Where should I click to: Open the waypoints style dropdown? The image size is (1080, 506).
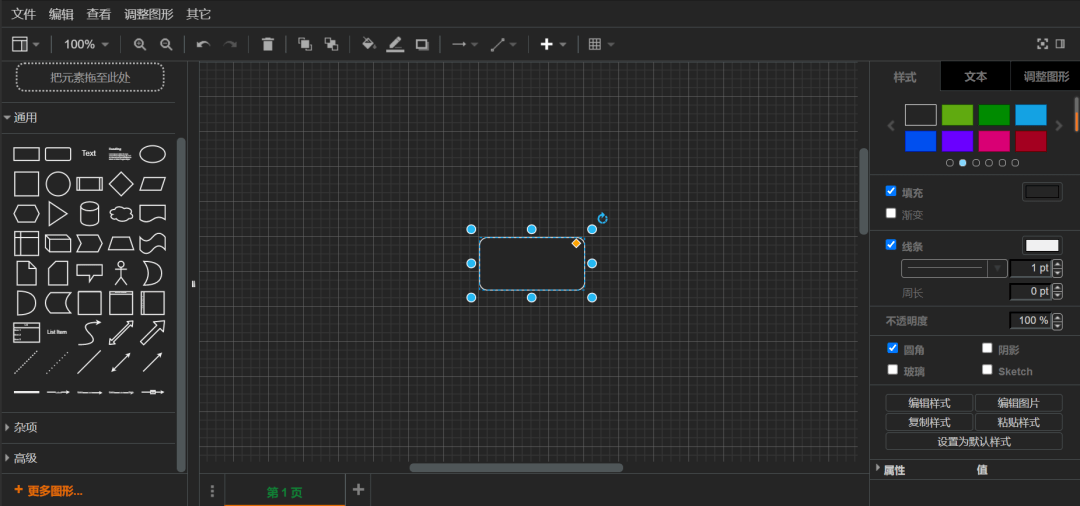click(x=503, y=45)
